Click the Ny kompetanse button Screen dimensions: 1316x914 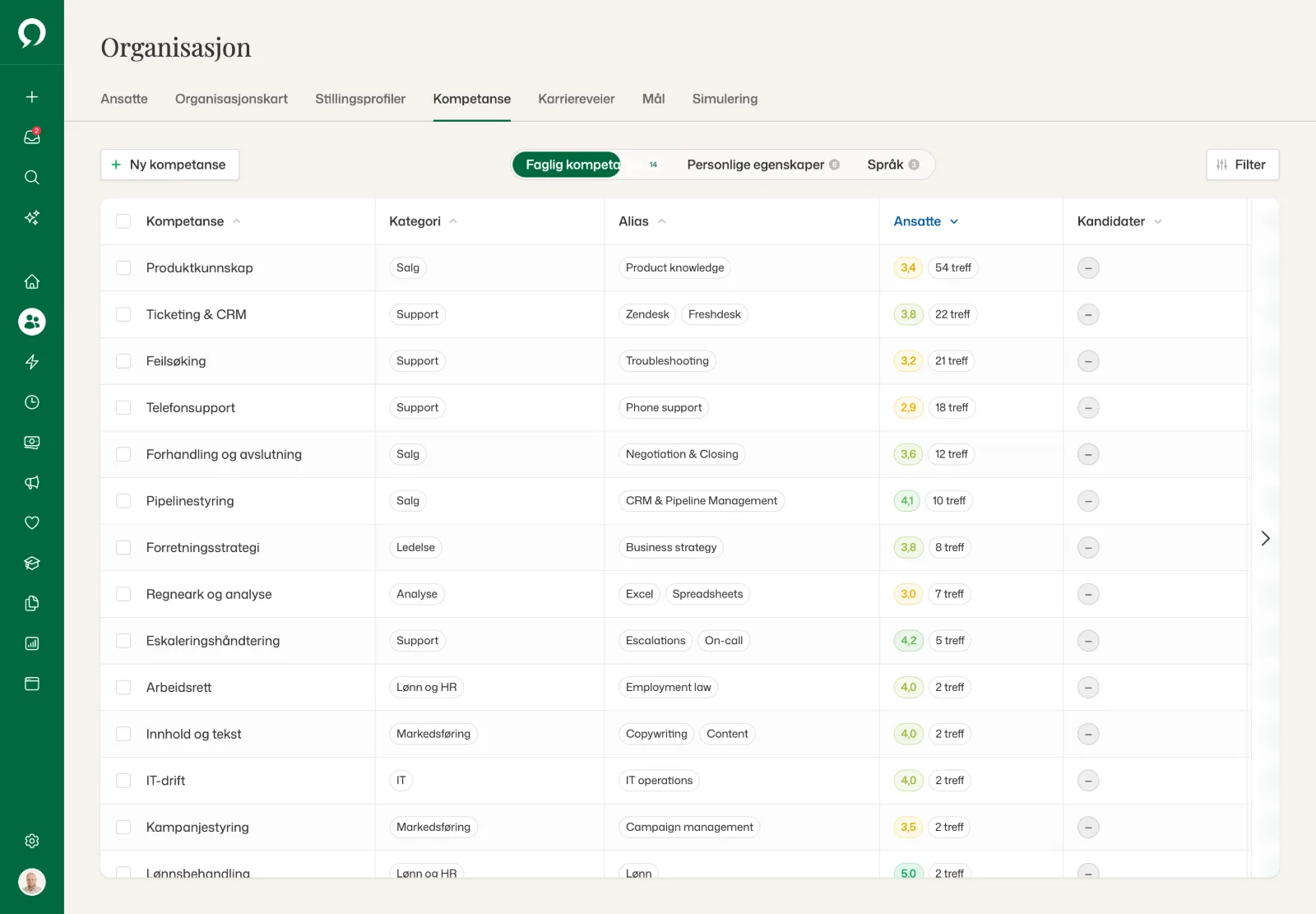[x=169, y=165]
